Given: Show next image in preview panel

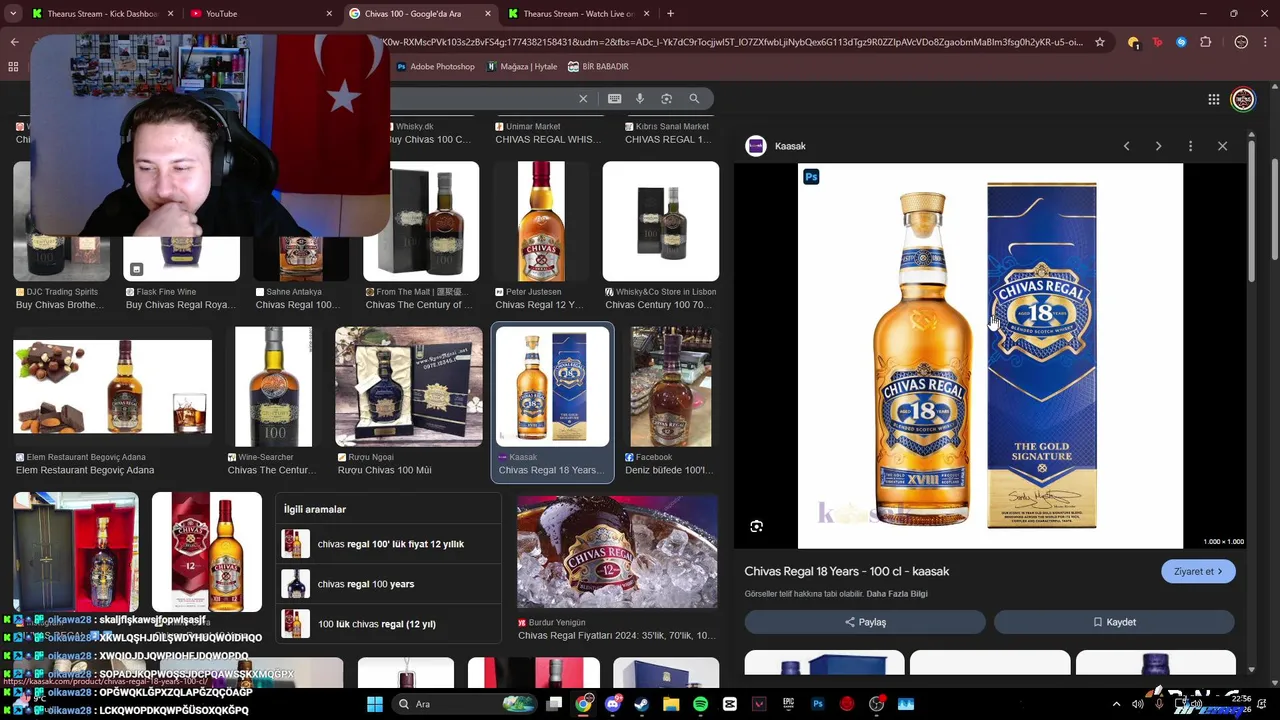Looking at the screenshot, I should click(1158, 146).
